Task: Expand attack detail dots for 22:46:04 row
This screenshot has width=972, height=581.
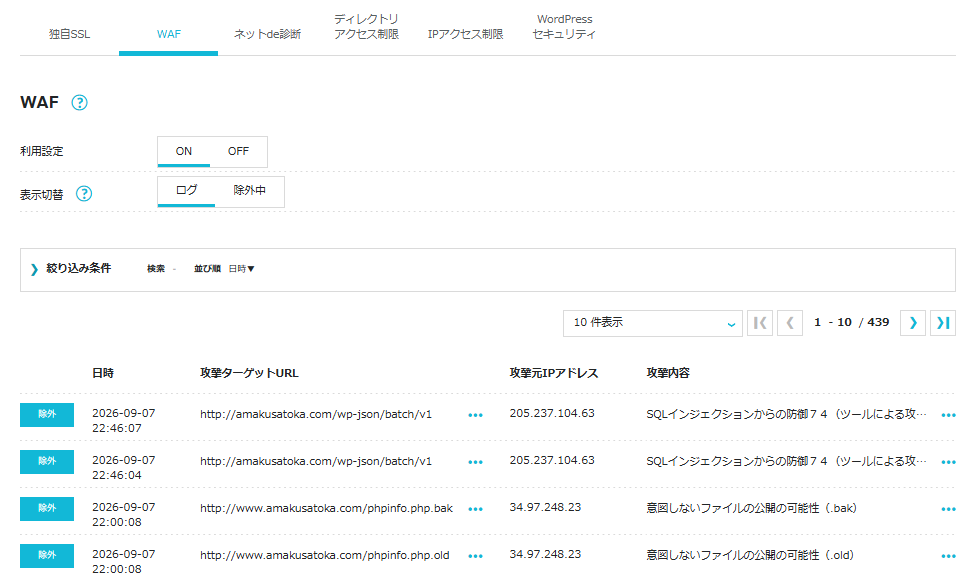Action: coord(948,463)
